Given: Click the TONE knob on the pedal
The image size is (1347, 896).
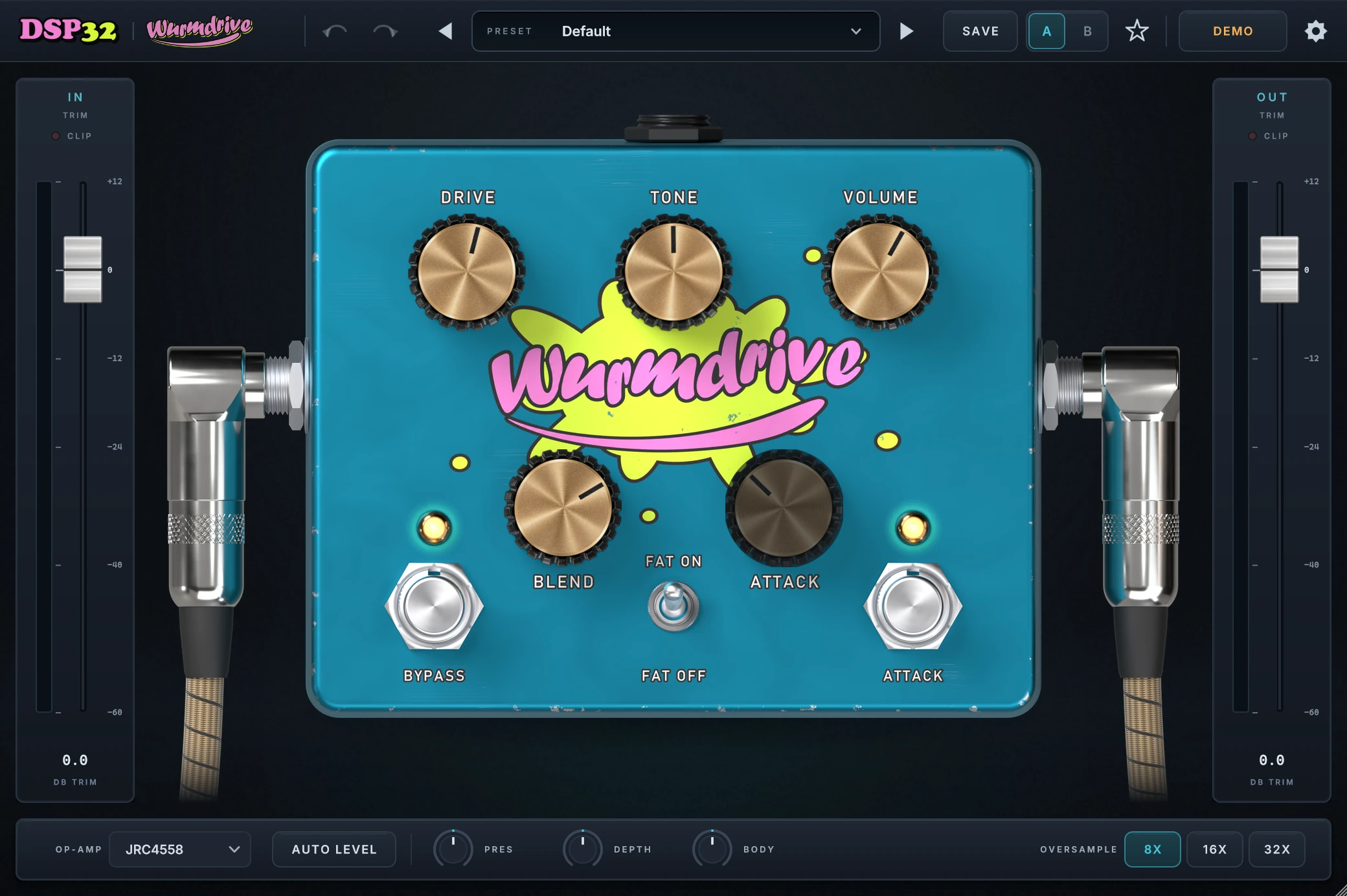Looking at the screenshot, I should 673,272.
